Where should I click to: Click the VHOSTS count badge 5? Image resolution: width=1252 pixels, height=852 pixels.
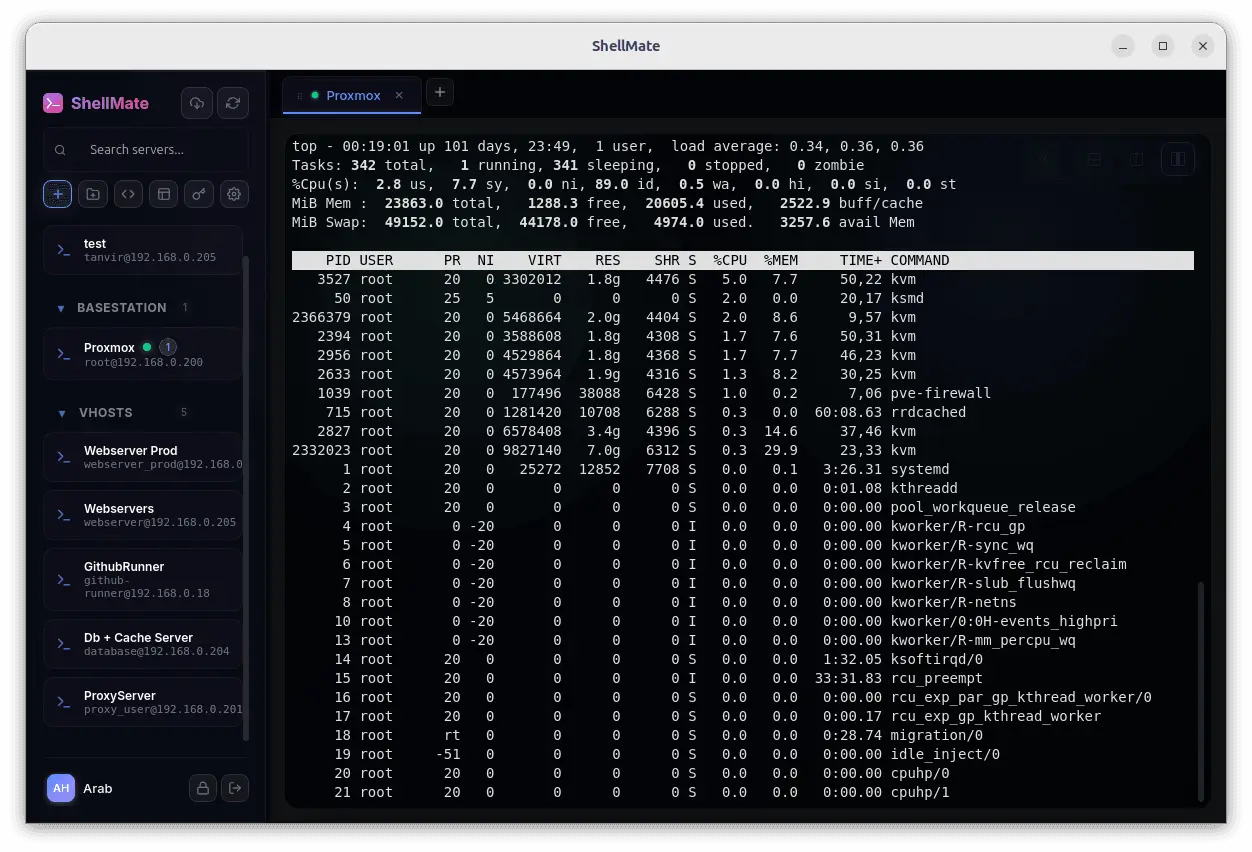tap(183, 413)
